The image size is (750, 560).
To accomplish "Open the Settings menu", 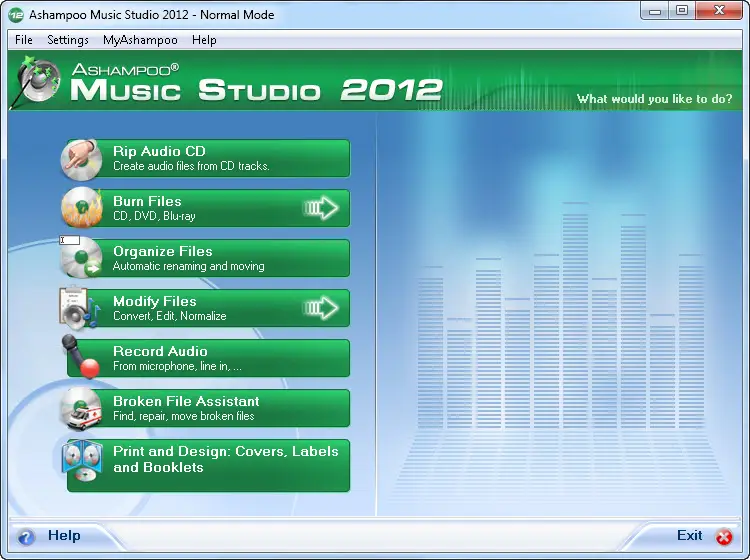I will (68, 40).
